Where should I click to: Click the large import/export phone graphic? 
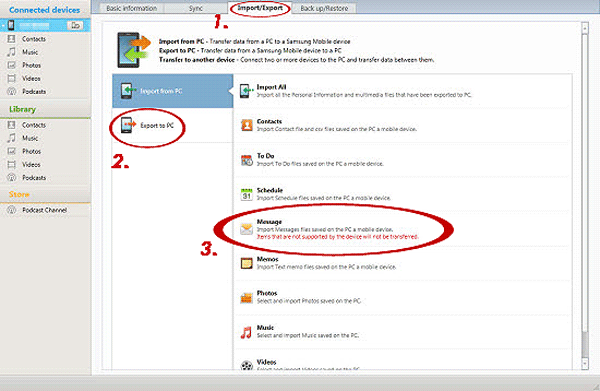point(134,50)
